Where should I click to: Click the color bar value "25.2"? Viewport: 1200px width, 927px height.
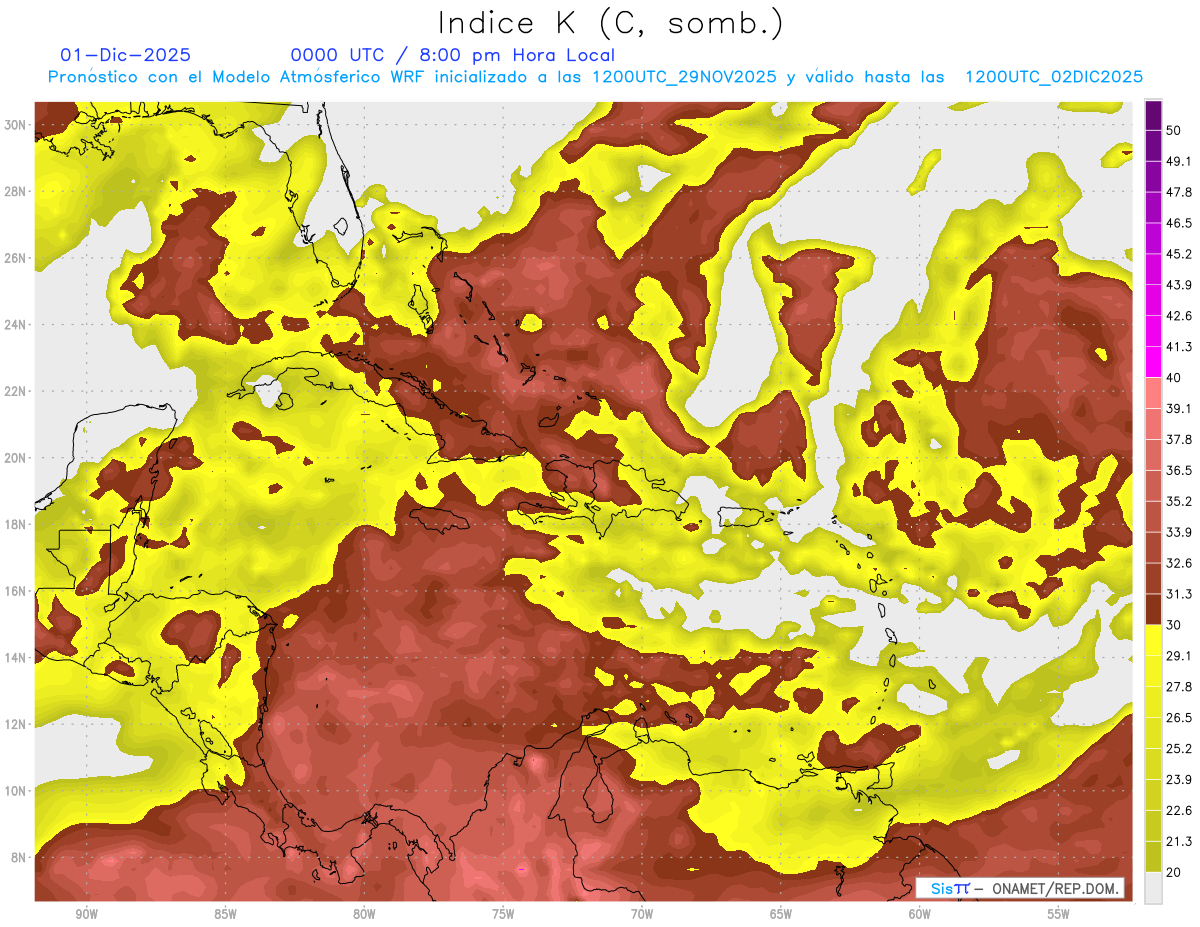(1179, 749)
